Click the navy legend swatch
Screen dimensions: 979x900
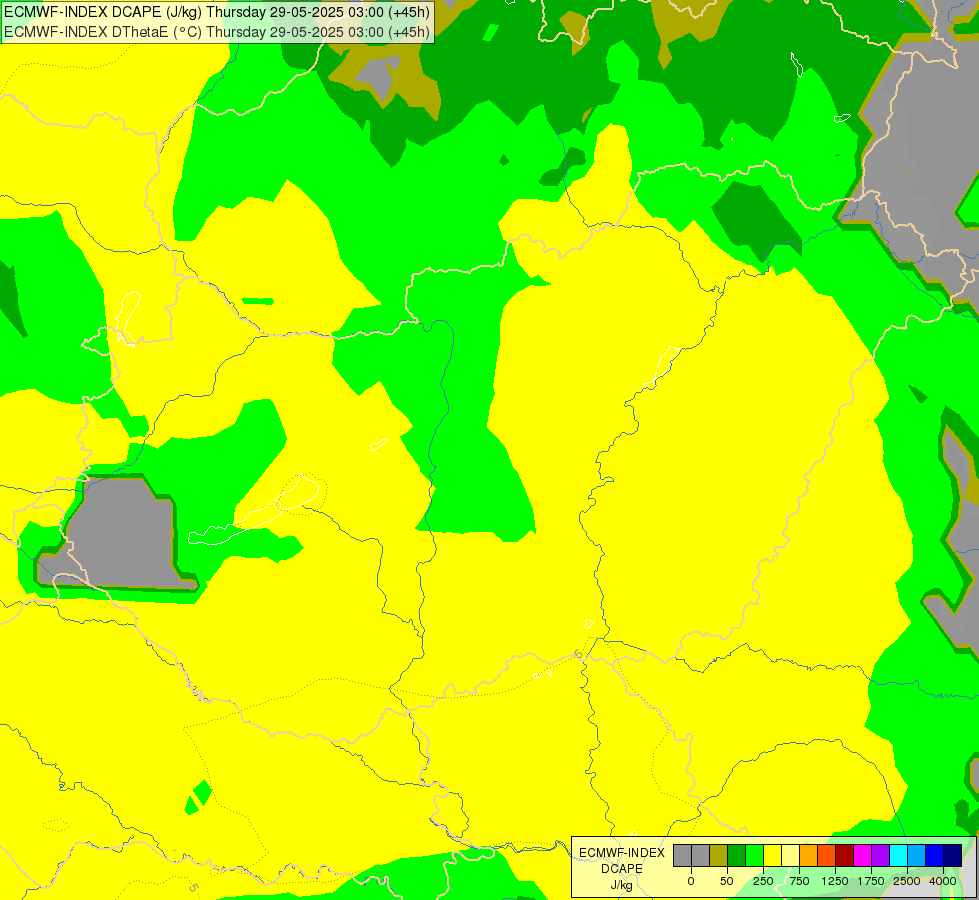[x=953, y=856]
